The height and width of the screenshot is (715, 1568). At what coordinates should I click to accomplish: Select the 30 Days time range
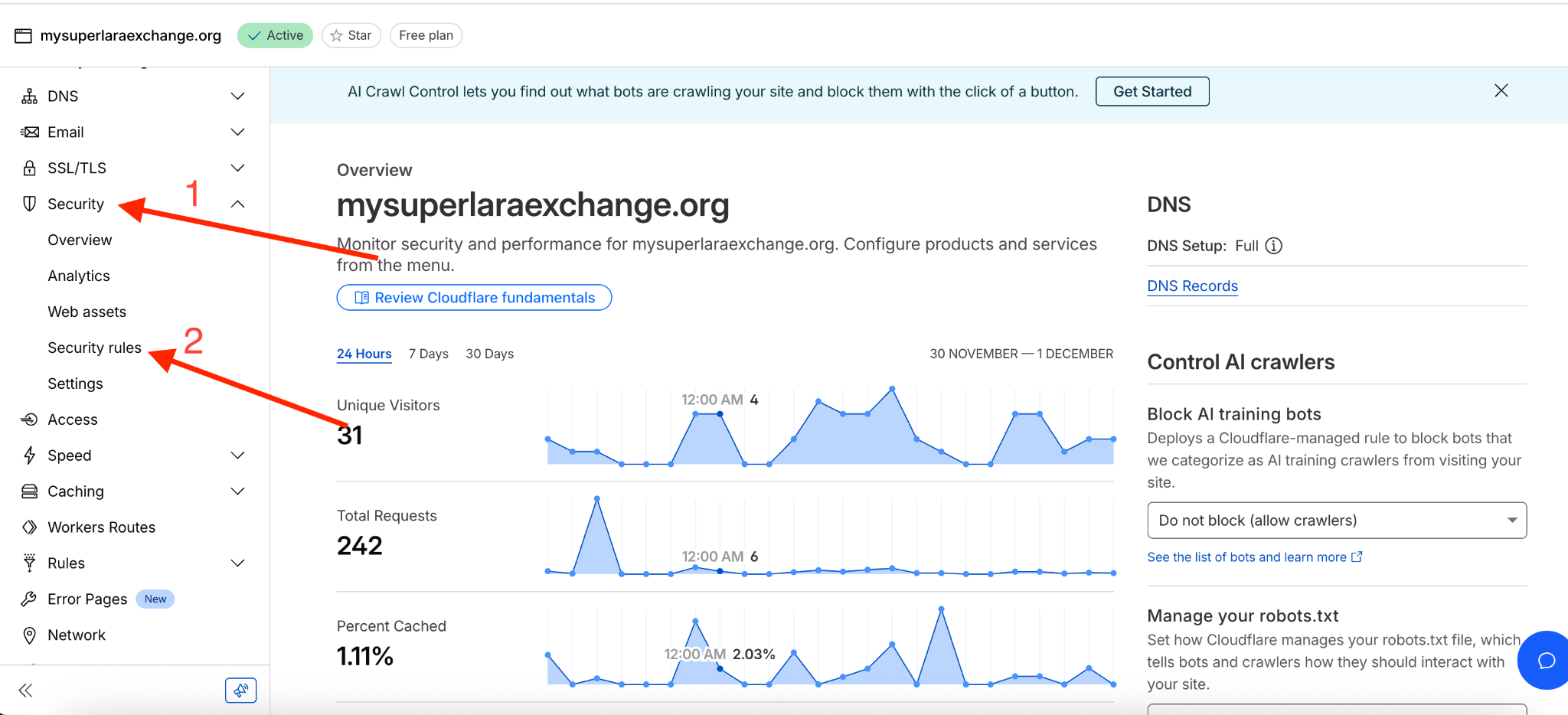tap(489, 354)
